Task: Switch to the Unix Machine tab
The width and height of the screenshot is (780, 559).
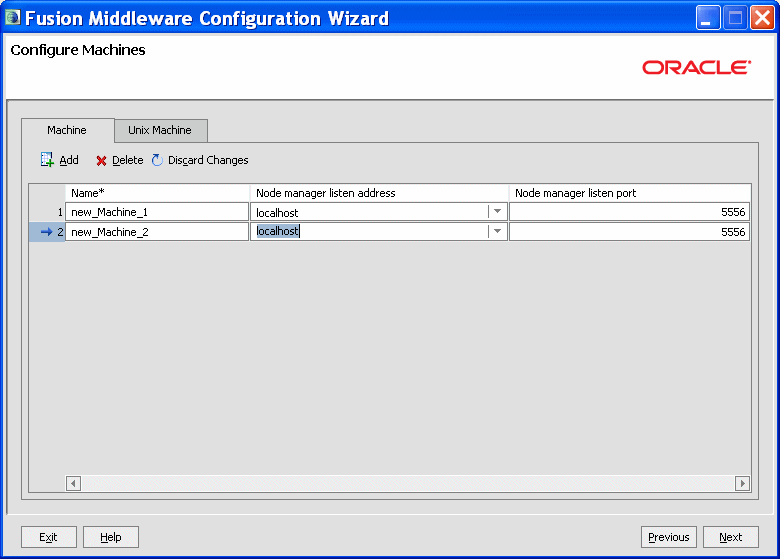Action: pyautogui.click(x=160, y=130)
